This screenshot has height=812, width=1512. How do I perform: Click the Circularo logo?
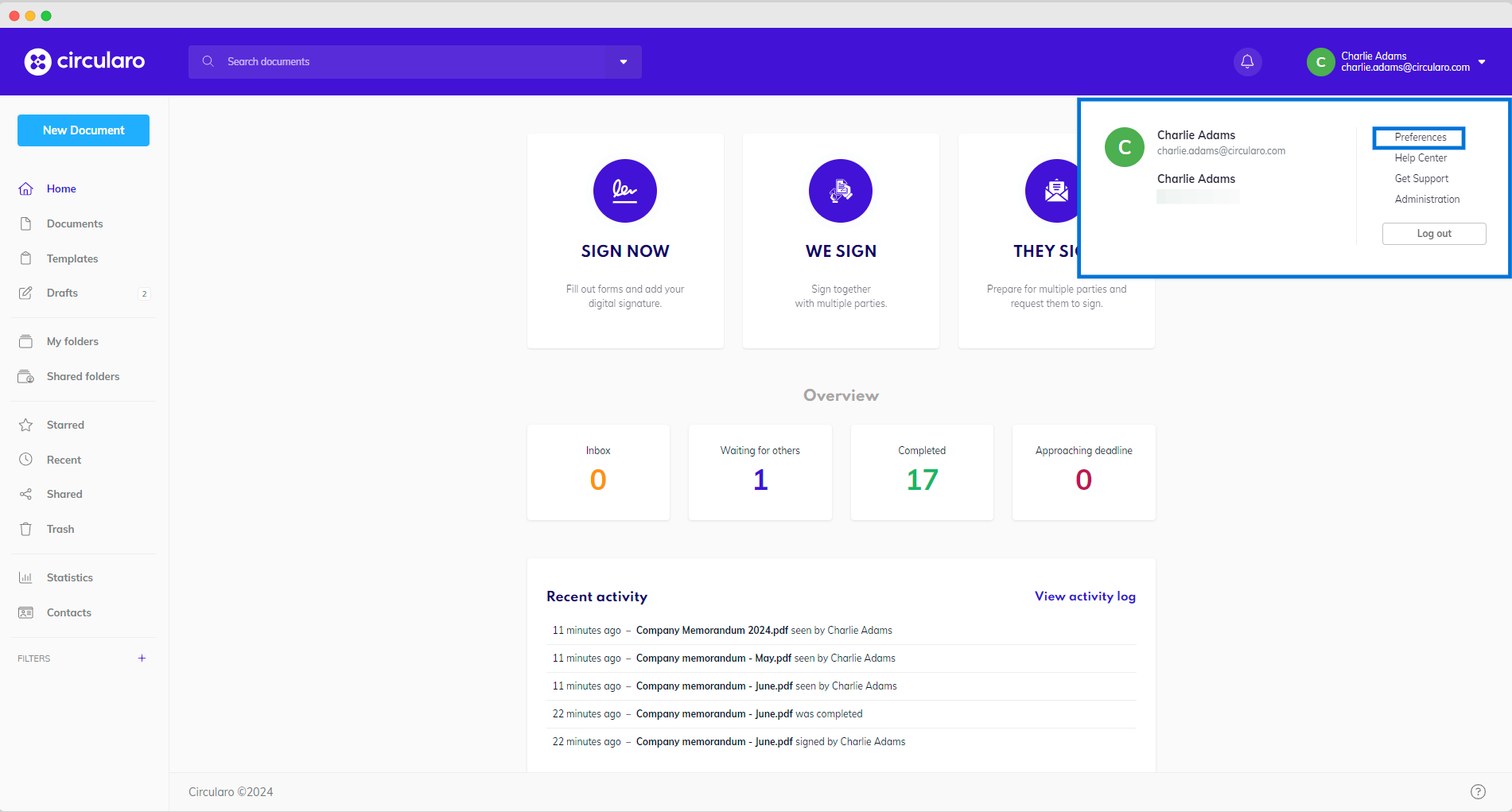[x=84, y=61]
